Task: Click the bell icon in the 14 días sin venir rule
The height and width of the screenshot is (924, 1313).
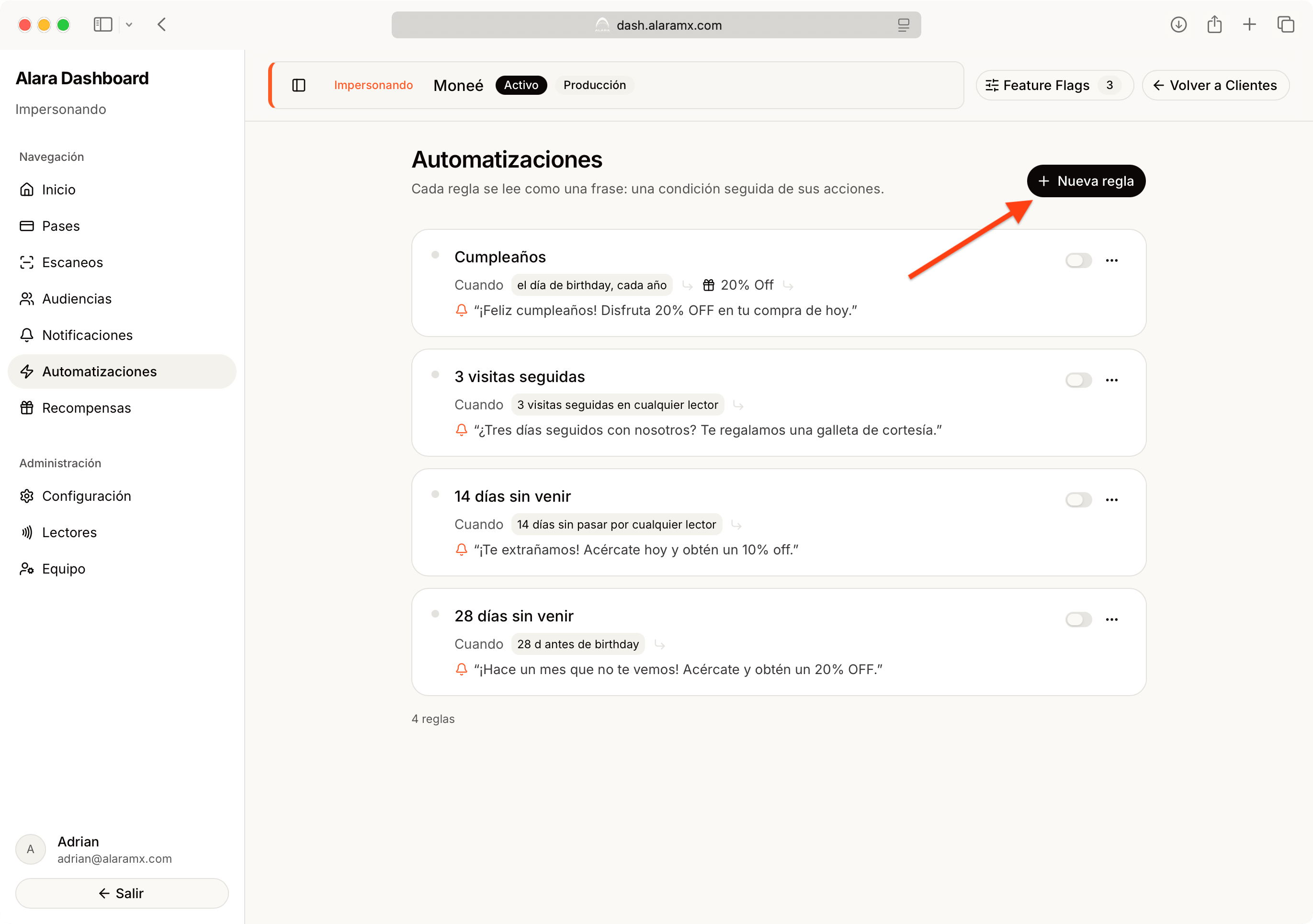Action: (462, 550)
